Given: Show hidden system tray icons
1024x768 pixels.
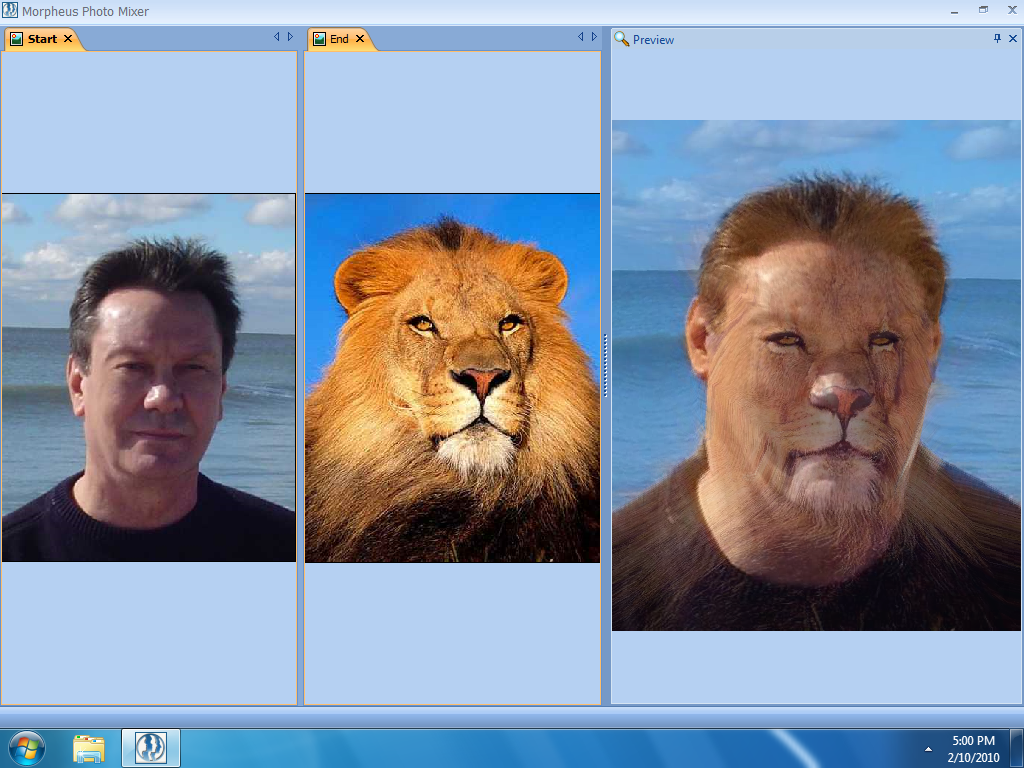Looking at the screenshot, I should tap(928, 749).
